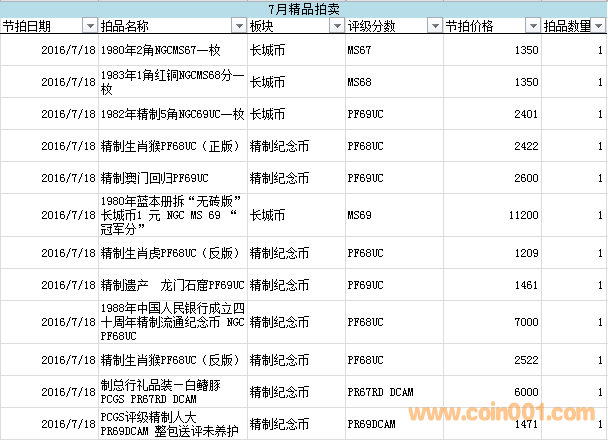Click the 1983年1角红铜NGCMS68分一枚 cell
The image size is (608, 440).
coord(173,82)
